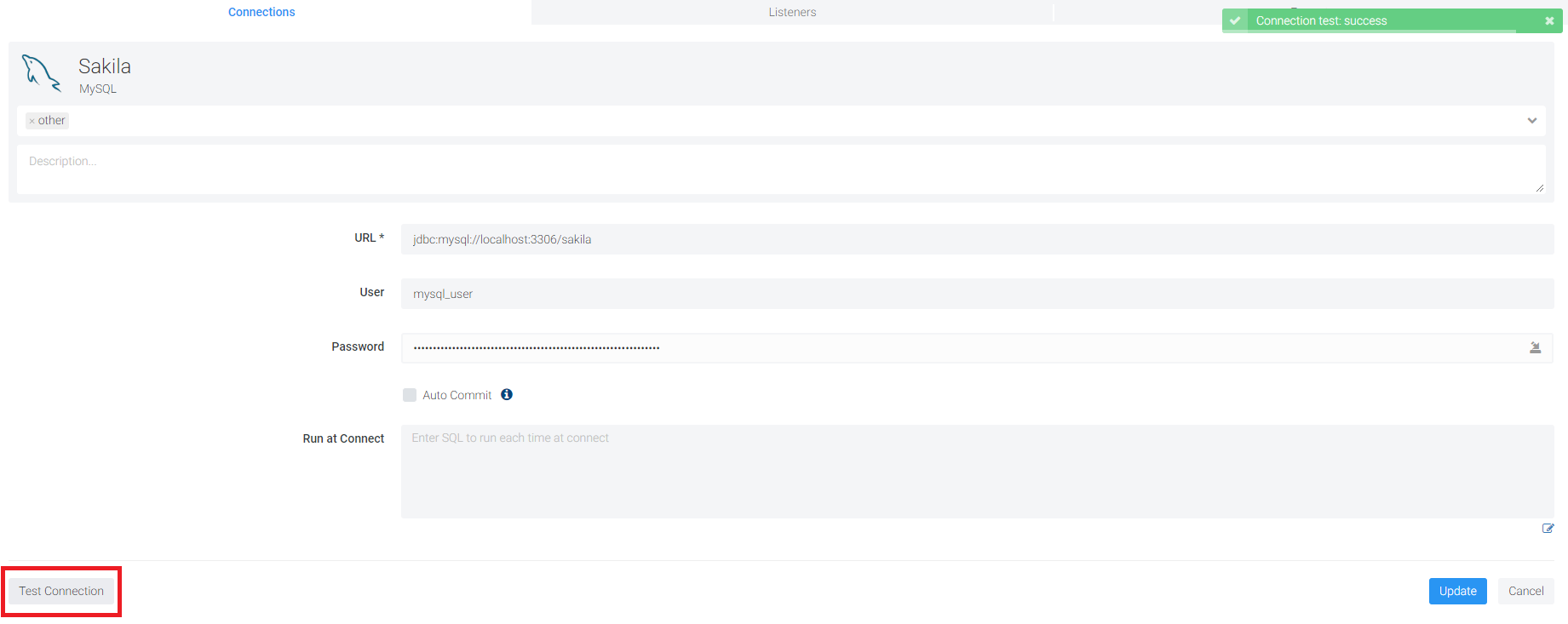This screenshot has height=624, width=1568.
Task: Open the Run at Connect edit icon
Action: pyautogui.click(x=1548, y=529)
